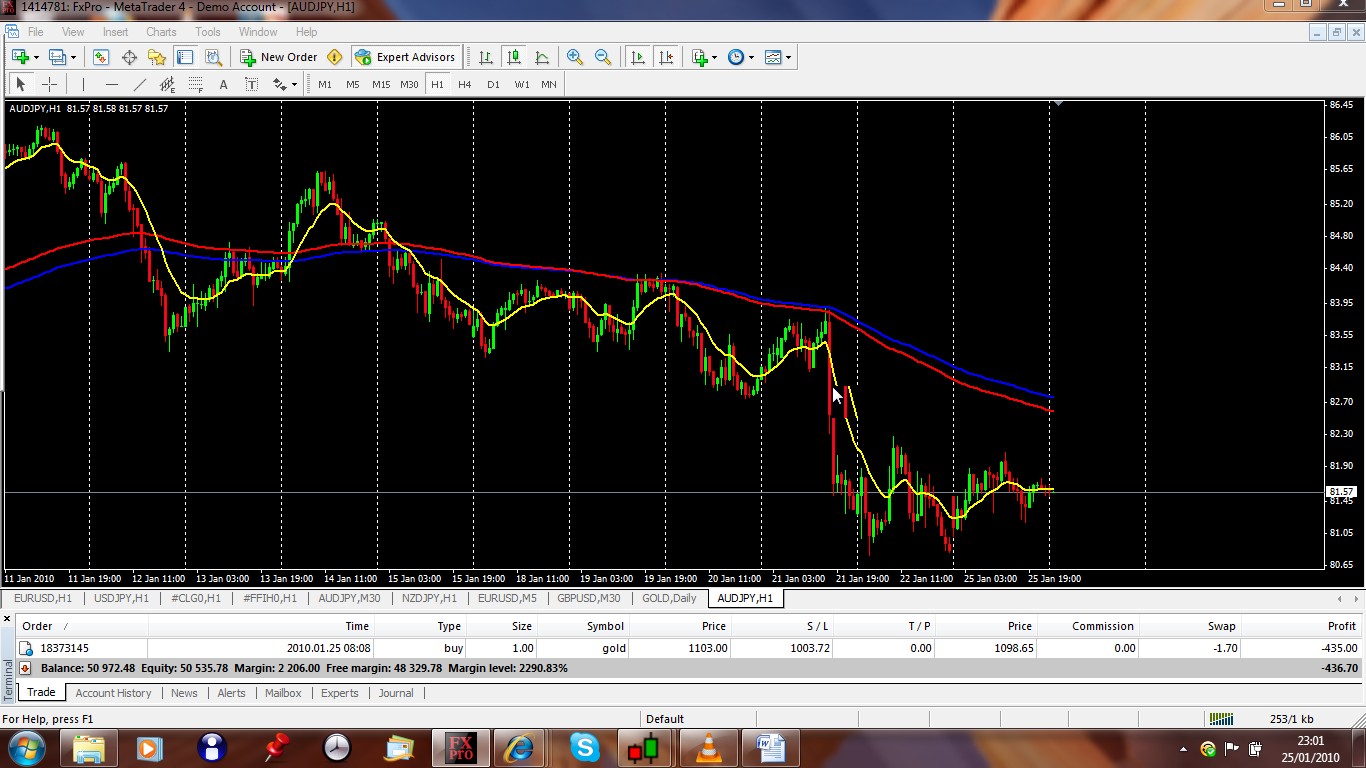Image resolution: width=1366 pixels, height=768 pixels.
Task: Click the FxPro icon in the taskbar
Action: click(460, 748)
